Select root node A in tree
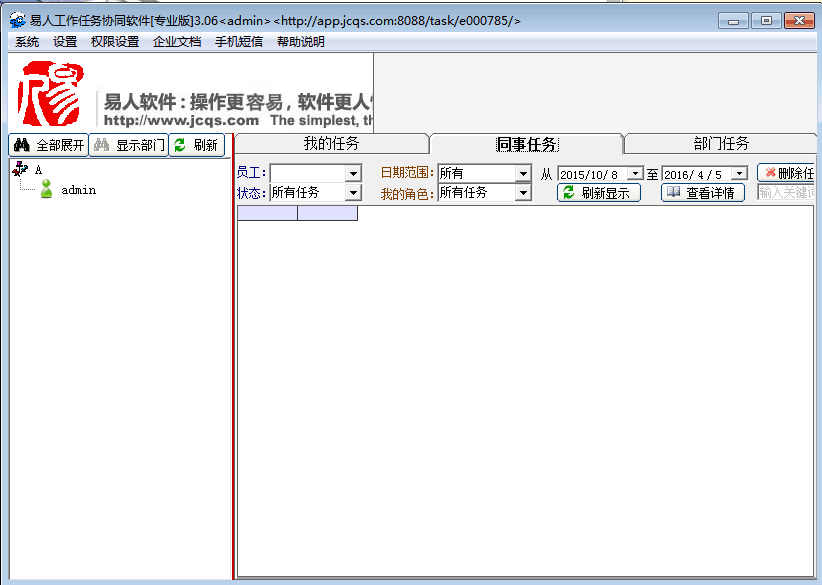This screenshot has height=585, width=822. (x=38, y=170)
